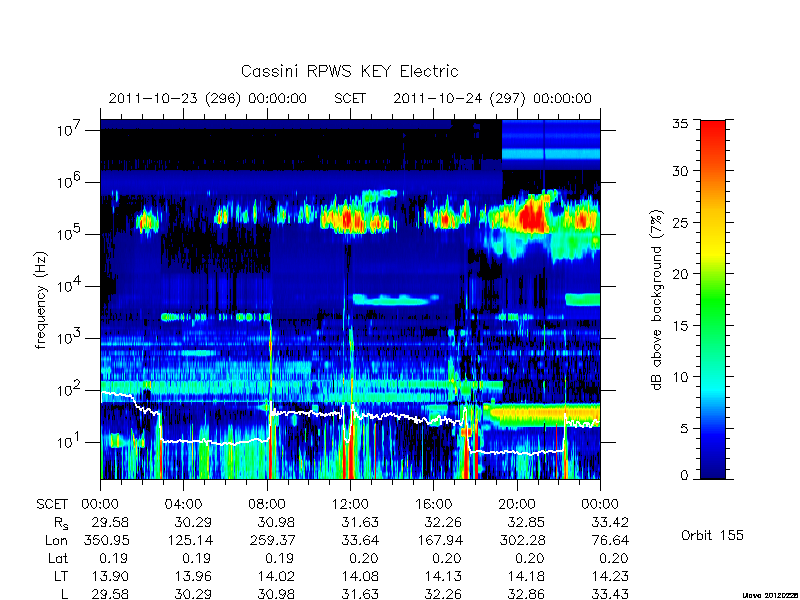Image resolution: width=800 pixels, height=600 pixels.
Task: Click the Lon value "167.94"
Action: [439, 540]
